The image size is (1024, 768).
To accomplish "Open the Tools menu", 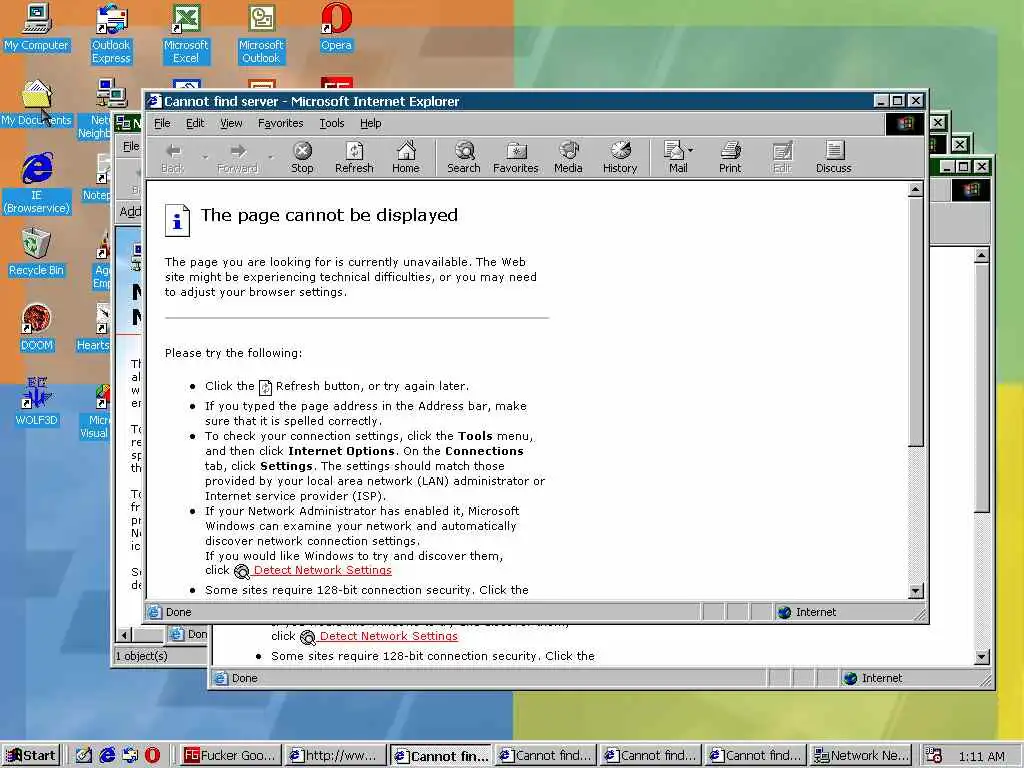I will [332, 123].
